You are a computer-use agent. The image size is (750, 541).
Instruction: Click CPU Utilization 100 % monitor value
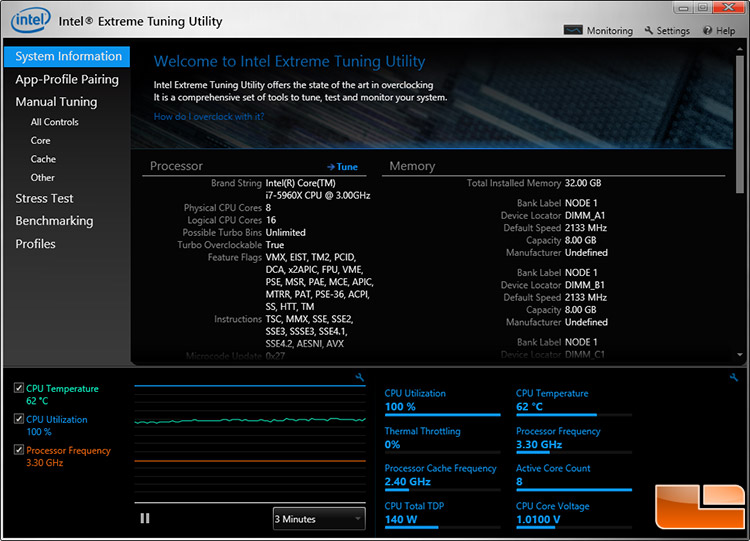point(400,407)
